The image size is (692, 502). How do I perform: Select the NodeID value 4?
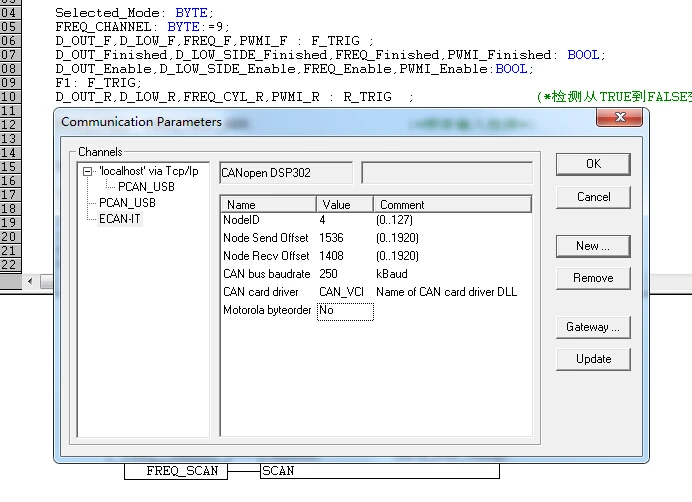pyautogui.click(x=322, y=220)
